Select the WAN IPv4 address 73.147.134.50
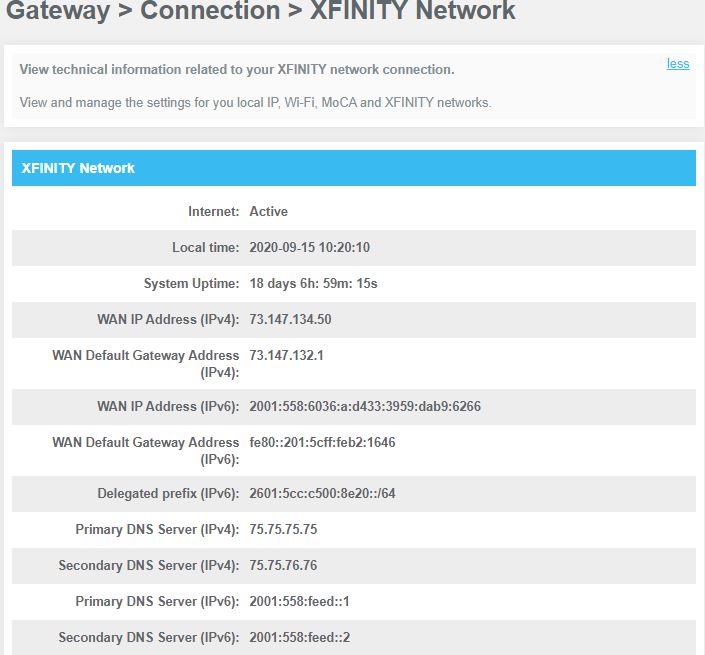 pos(290,320)
